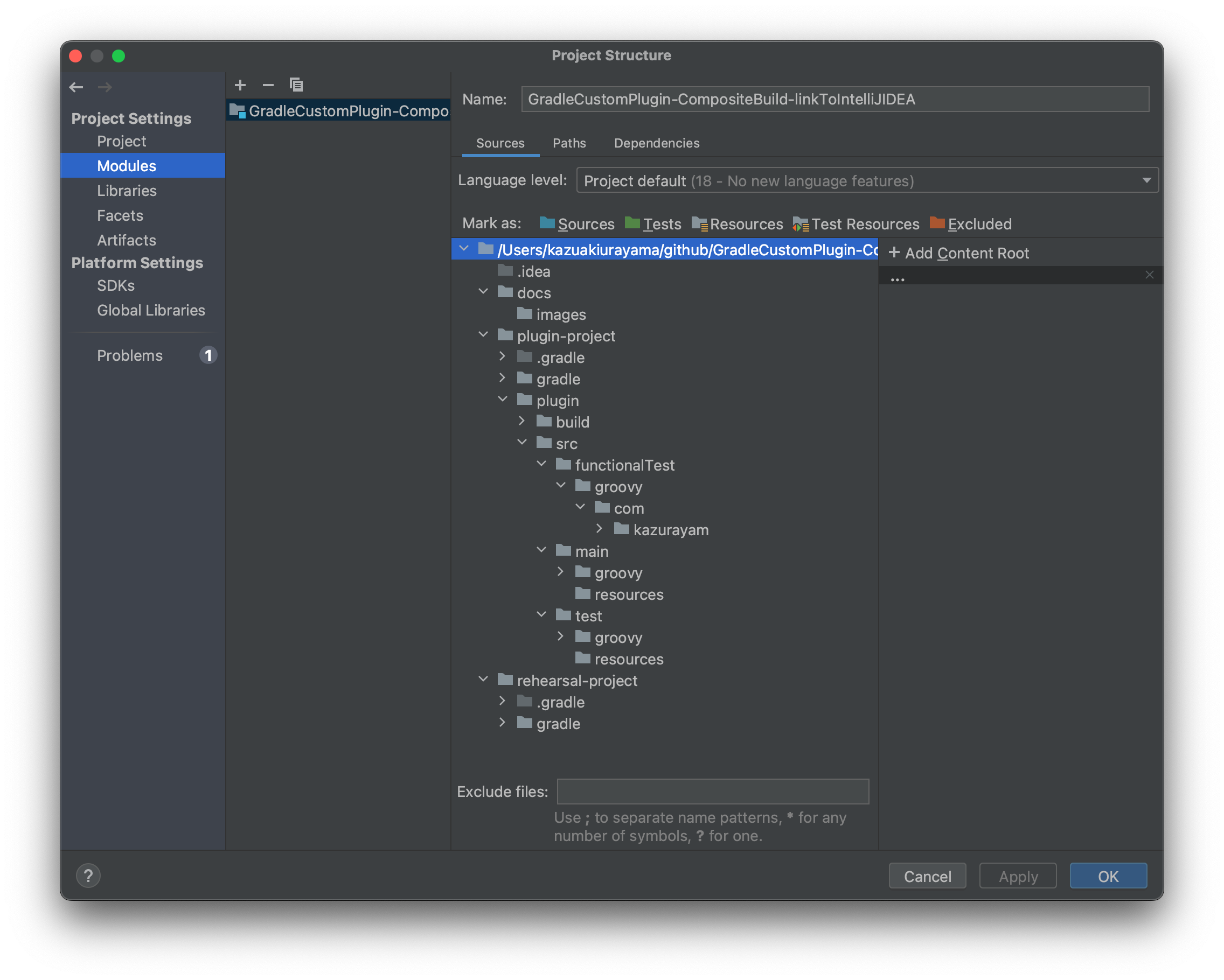Select Modules in sidebar
The width and height of the screenshot is (1224, 980).
click(x=143, y=166)
